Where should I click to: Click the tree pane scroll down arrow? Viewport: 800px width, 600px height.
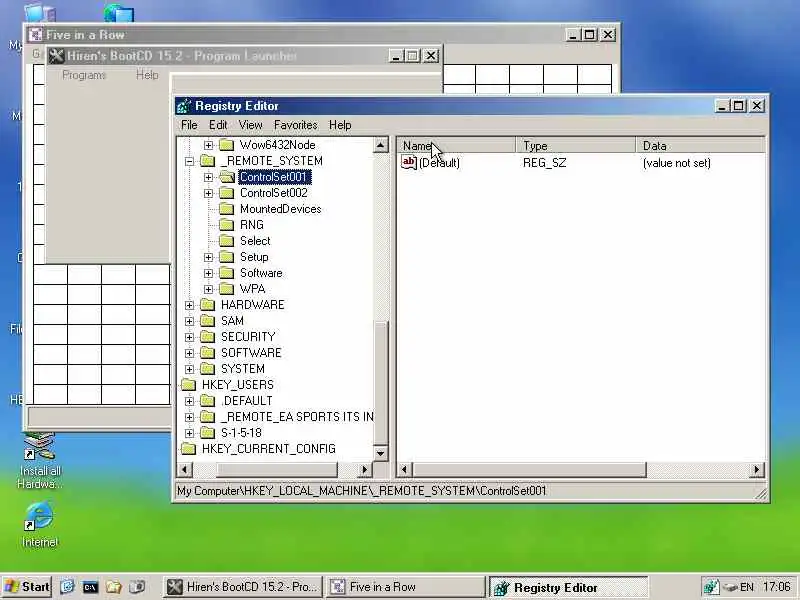[381, 453]
